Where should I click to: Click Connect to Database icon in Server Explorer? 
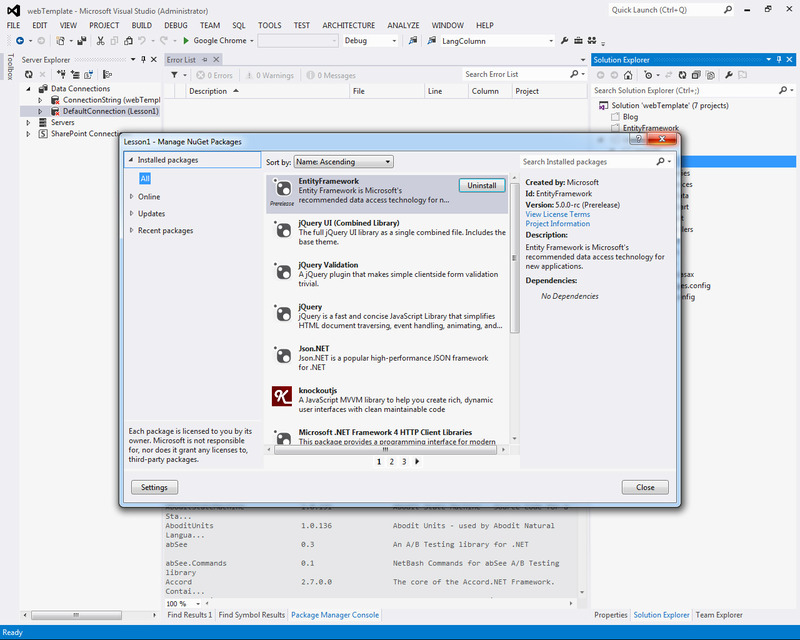tap(61, 75)
